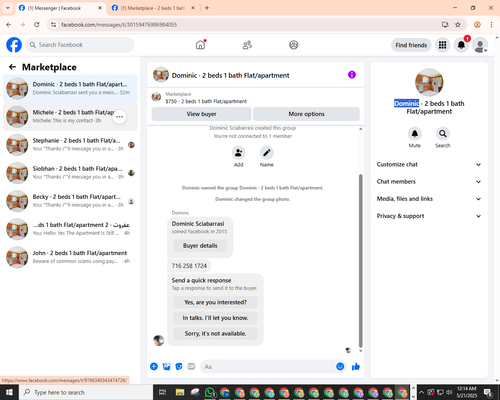500x400 pixels.
Task: Open the Windows Start button
Action: 9,392
